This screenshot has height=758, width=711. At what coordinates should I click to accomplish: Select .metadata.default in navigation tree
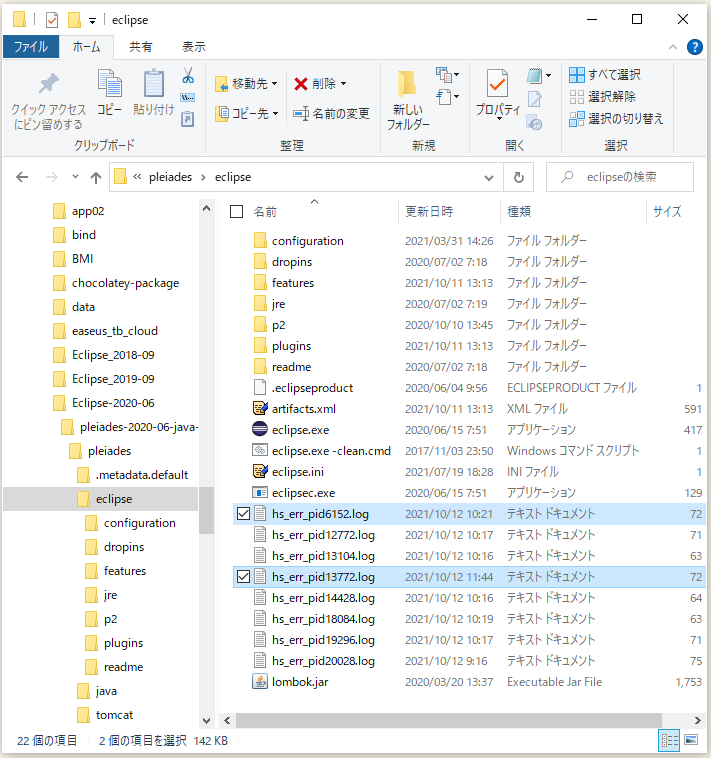(x=142, y=475)
